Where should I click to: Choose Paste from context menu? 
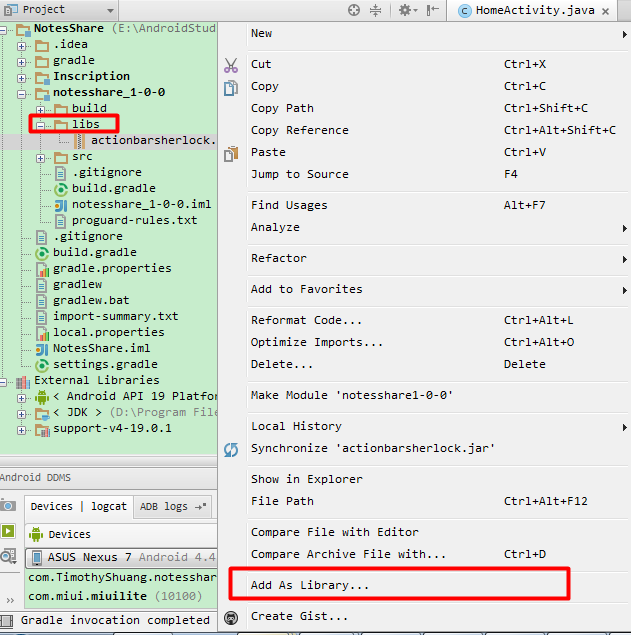[439, 152]
